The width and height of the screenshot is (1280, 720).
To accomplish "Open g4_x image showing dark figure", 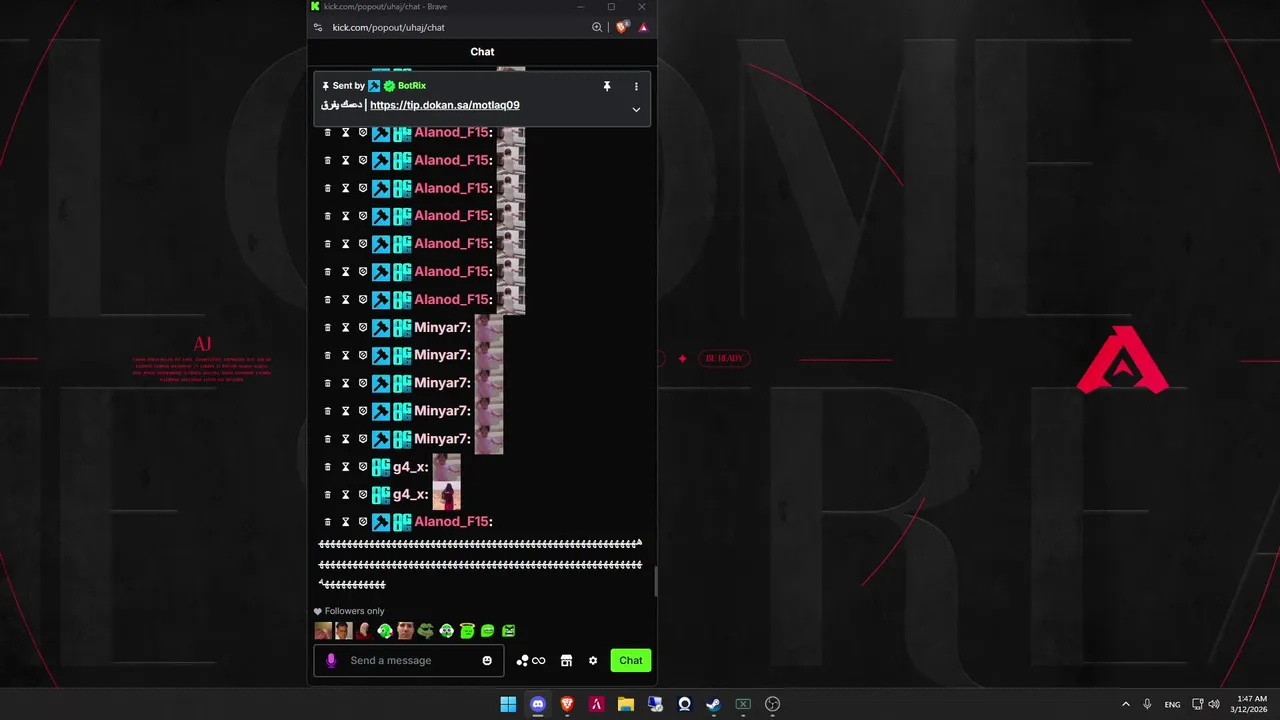I will 447,495.
